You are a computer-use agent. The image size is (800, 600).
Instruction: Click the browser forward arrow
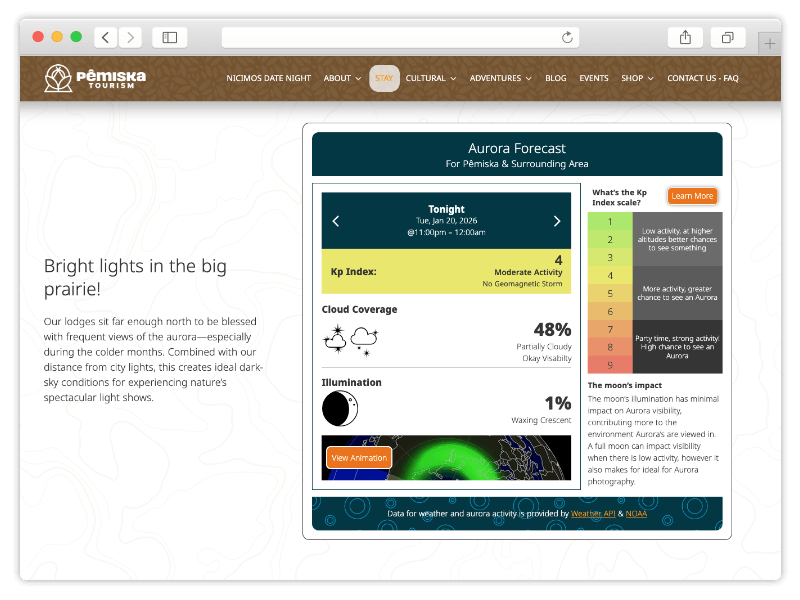pos(130,37)
